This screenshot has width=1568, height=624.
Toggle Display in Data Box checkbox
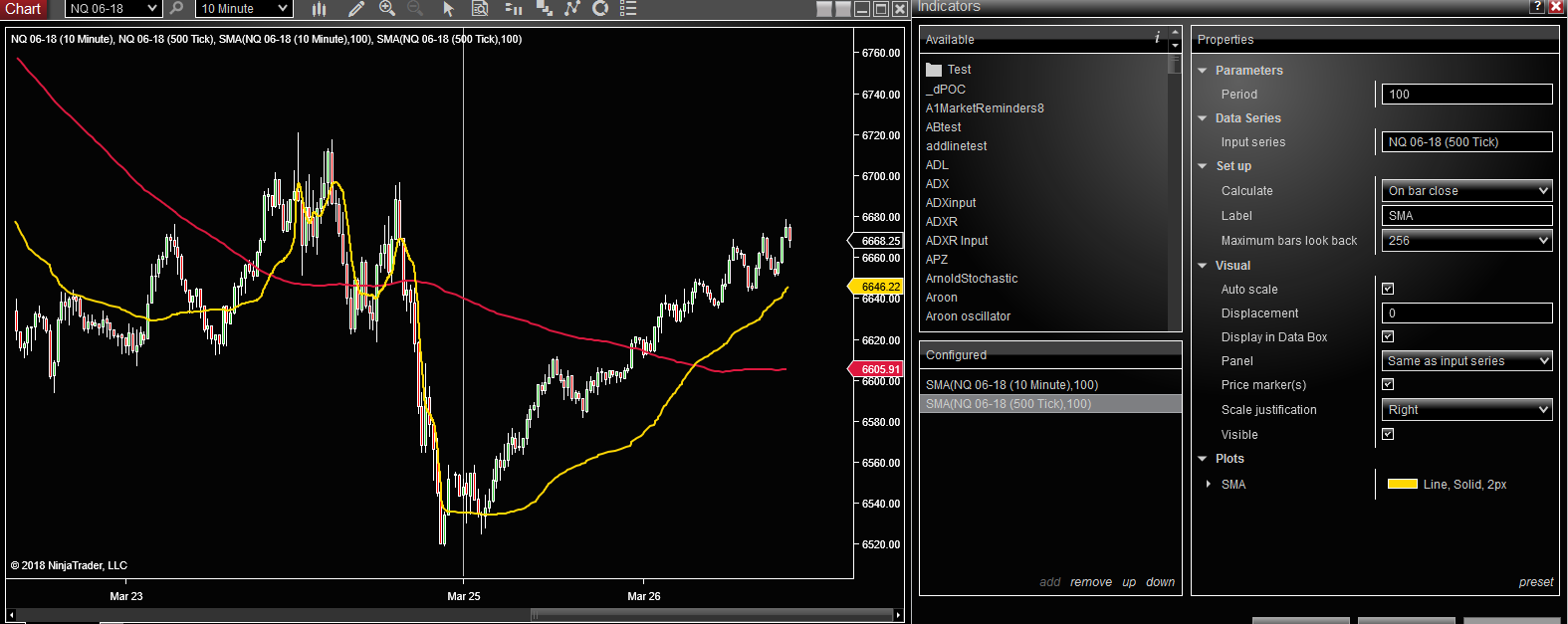[1388, 336]
